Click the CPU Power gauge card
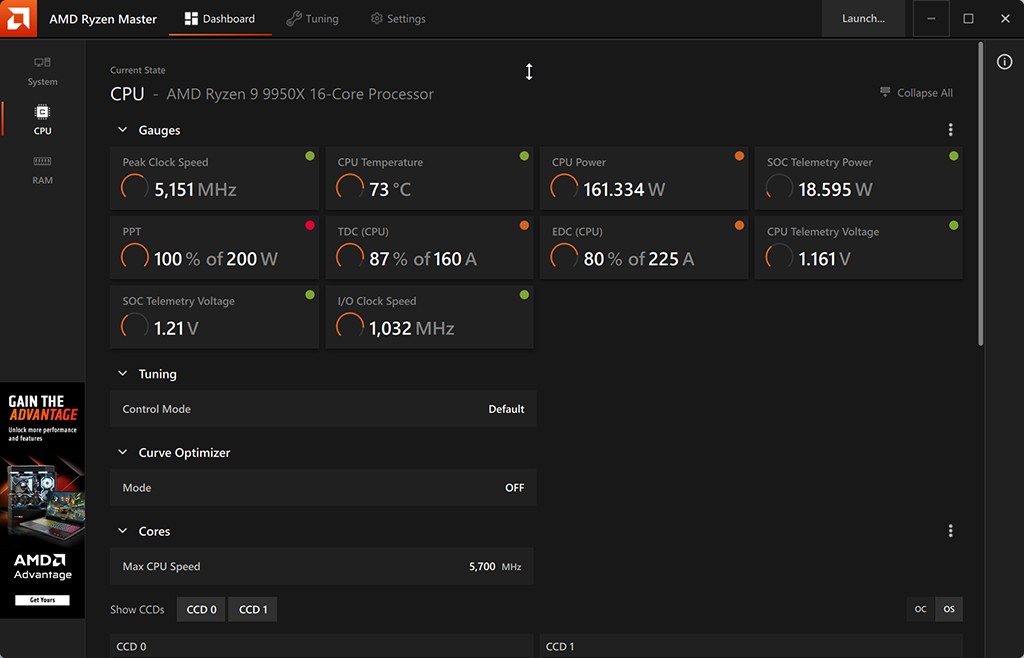 [x=644, y=178]
